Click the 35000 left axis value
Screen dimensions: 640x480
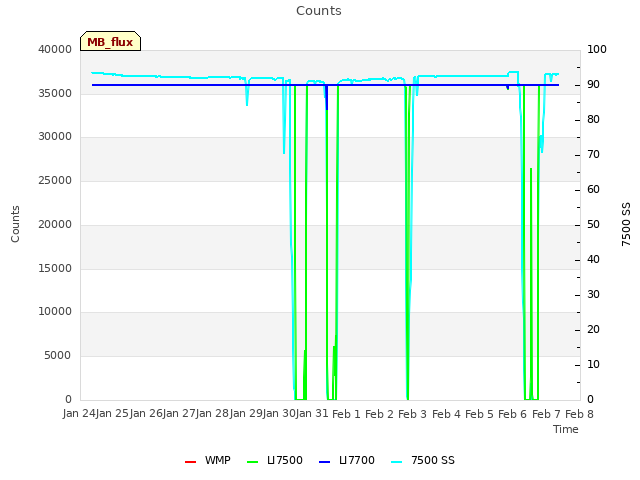click(x=55, y=93)
